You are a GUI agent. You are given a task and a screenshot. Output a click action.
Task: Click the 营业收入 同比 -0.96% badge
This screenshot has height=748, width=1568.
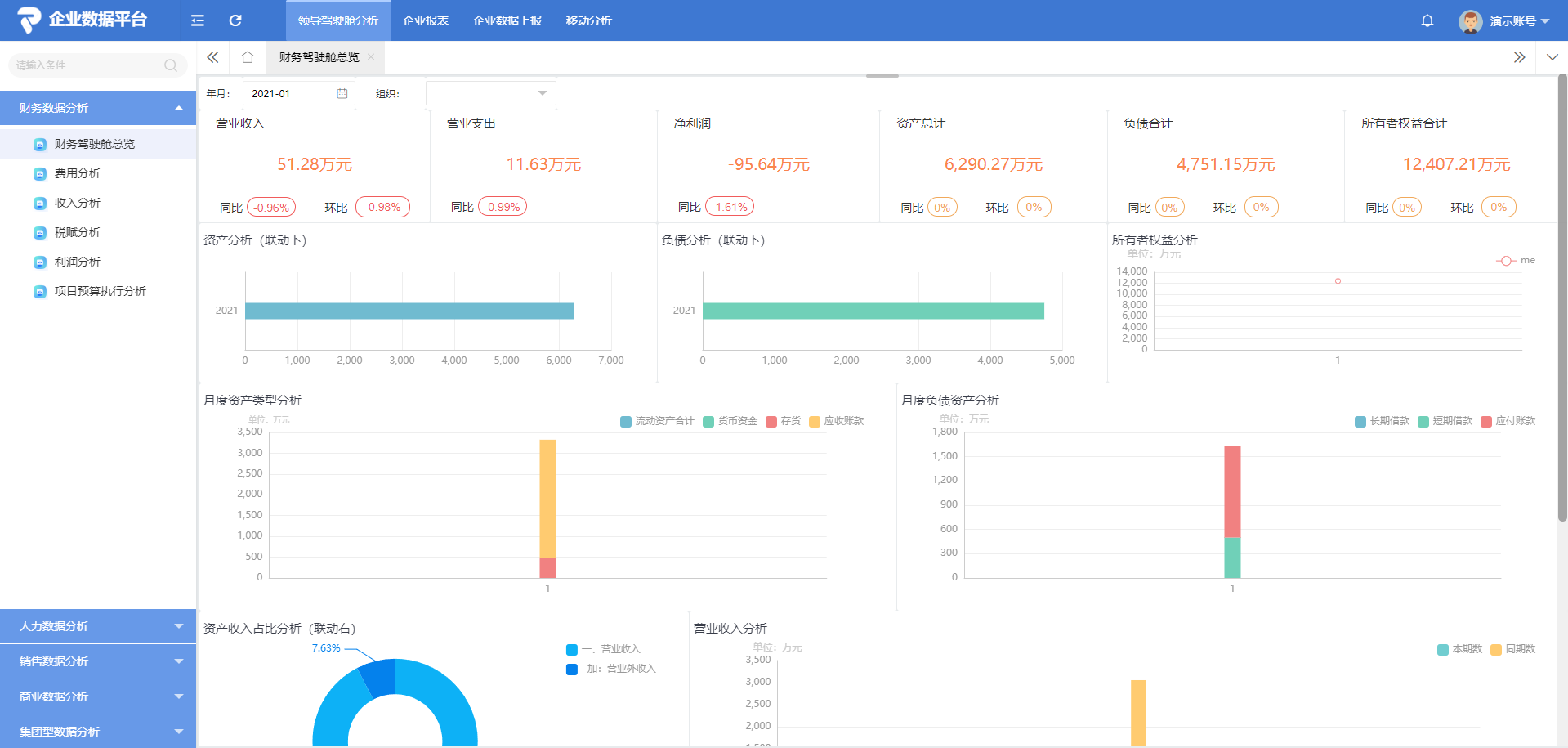coord(271,208)
